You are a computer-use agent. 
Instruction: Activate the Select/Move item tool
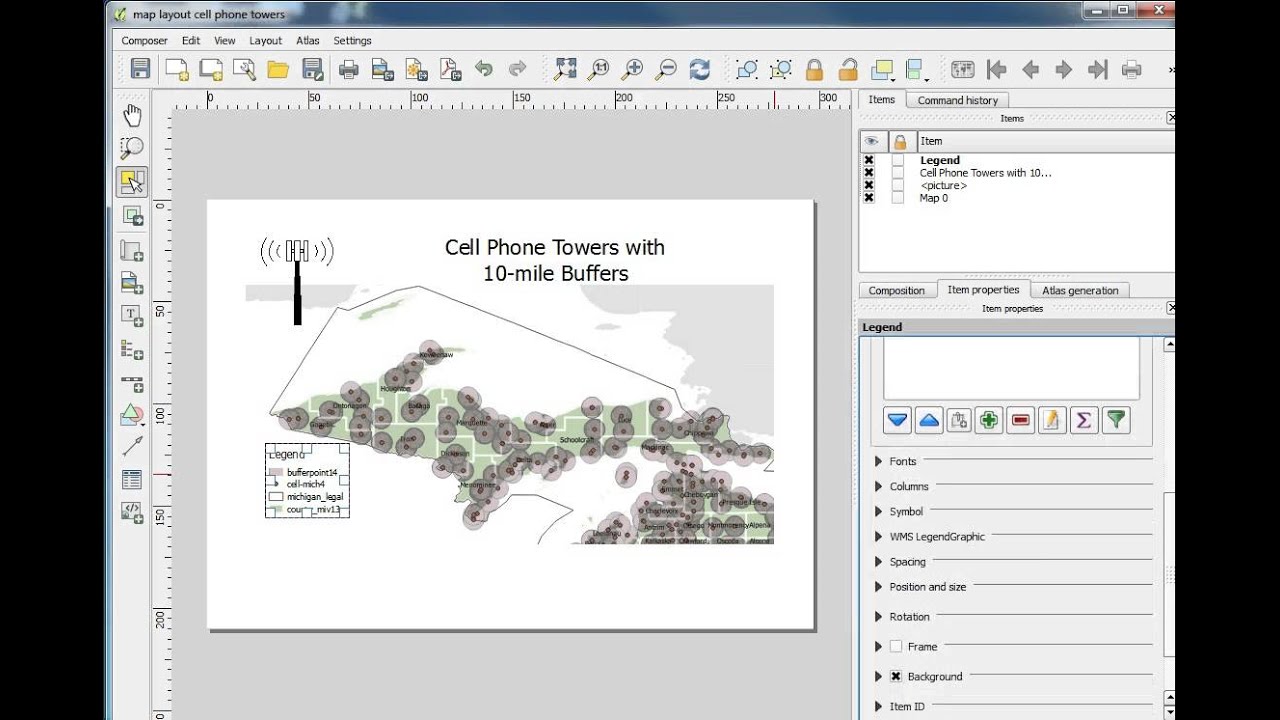click(132, 182)
